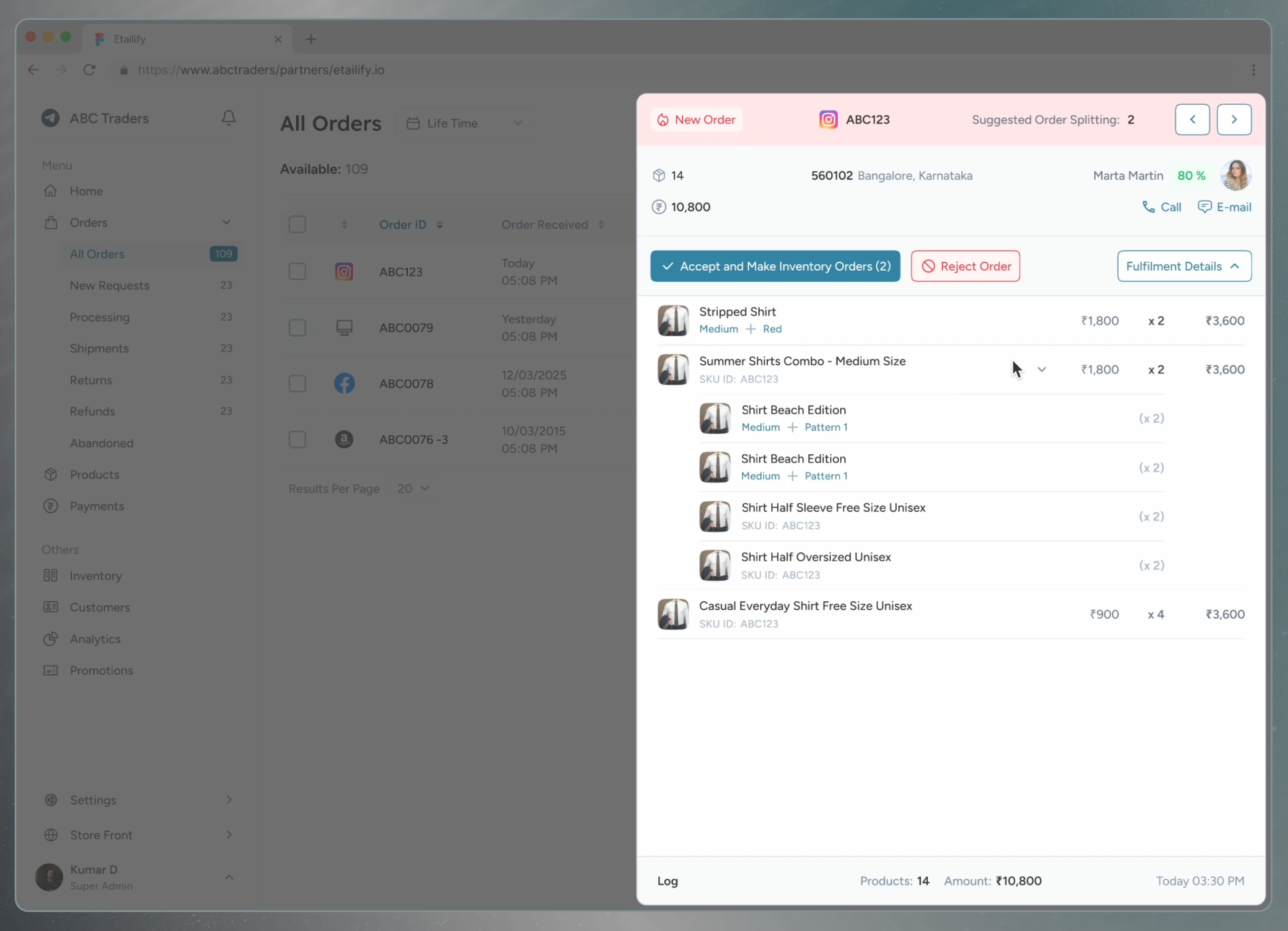This screenshot has width=1288, height=931.
Task: Open the browser three-dot menu
Action: (x=1254, y=70)
